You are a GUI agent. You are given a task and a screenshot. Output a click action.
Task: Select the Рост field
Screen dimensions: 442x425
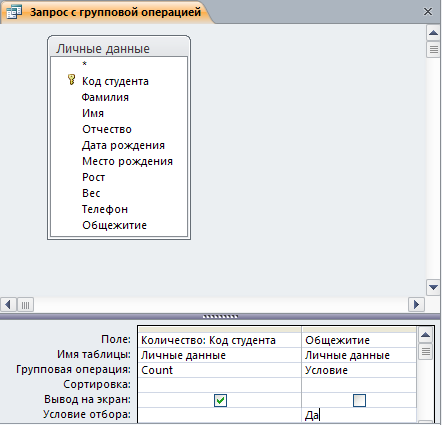coord(93,177)
